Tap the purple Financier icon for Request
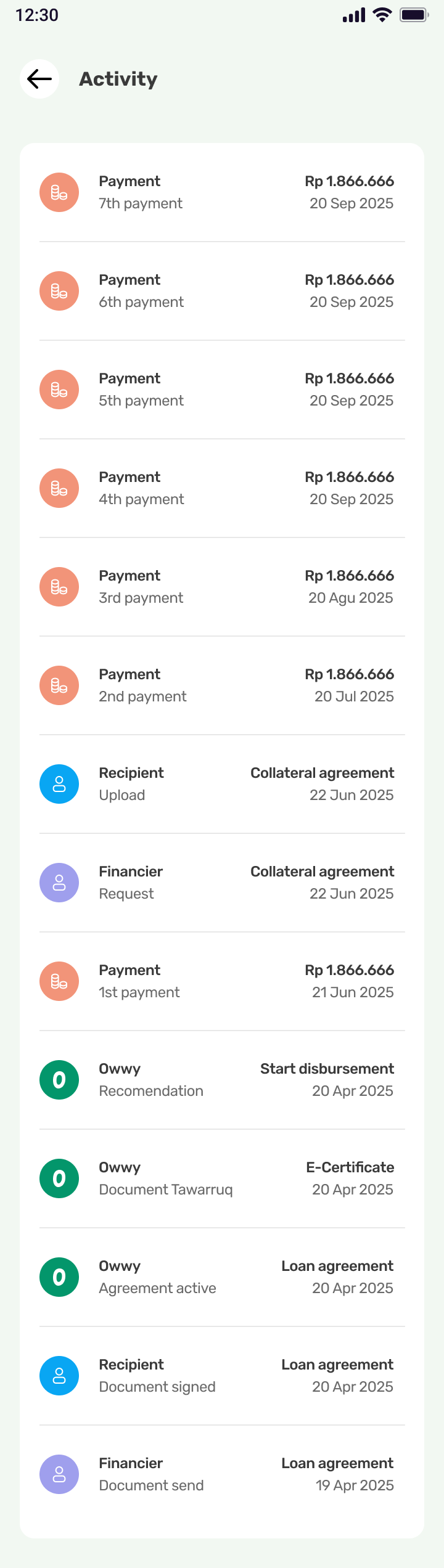 pos(59,883)
